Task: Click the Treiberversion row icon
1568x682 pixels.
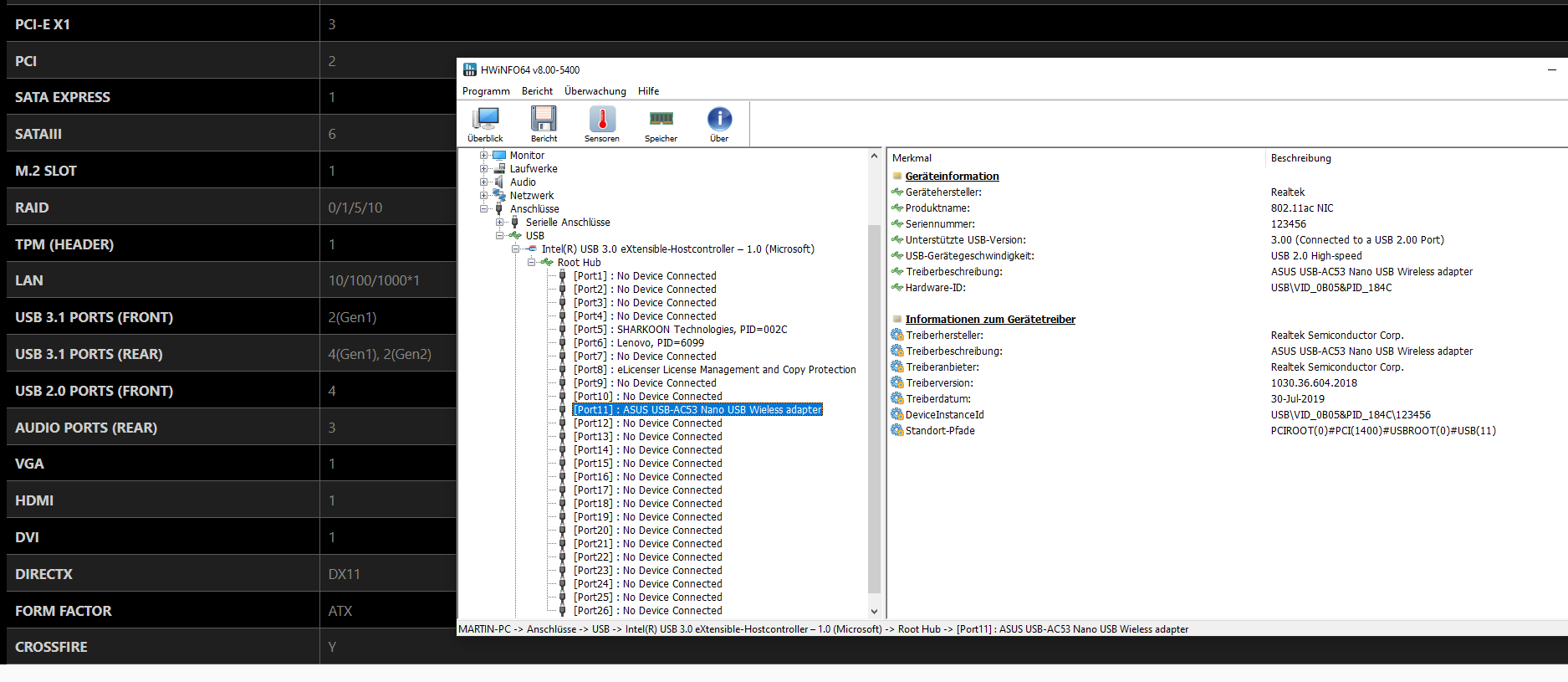Action: click(x=897, y=382)
